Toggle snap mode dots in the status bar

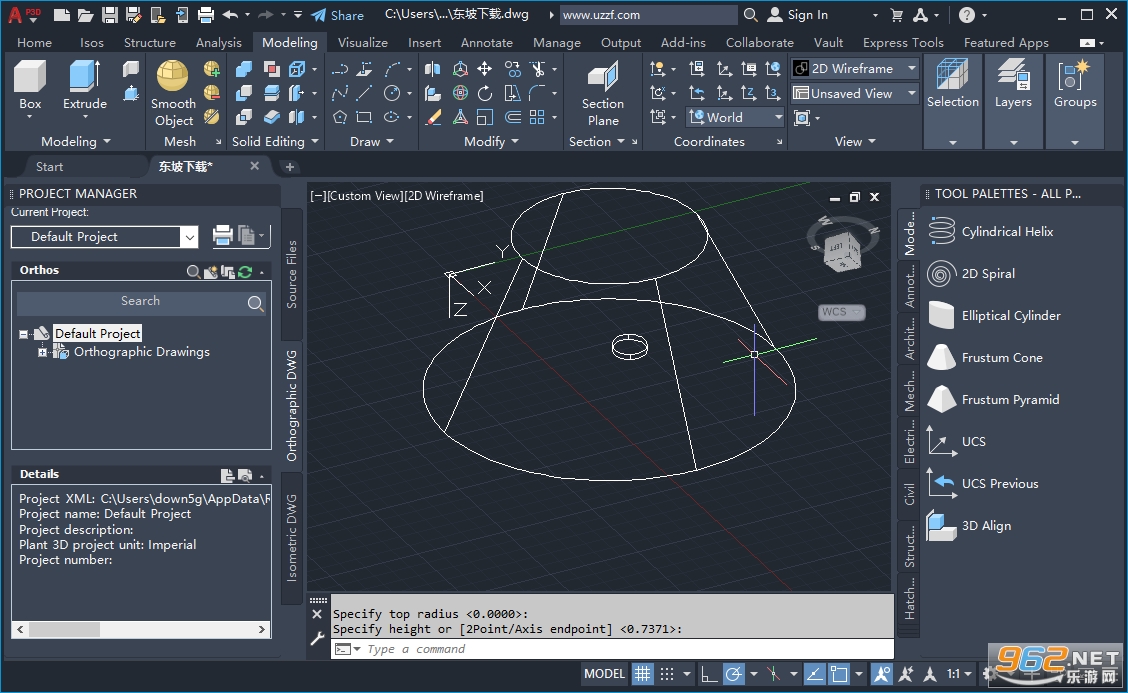coord(667,674)
